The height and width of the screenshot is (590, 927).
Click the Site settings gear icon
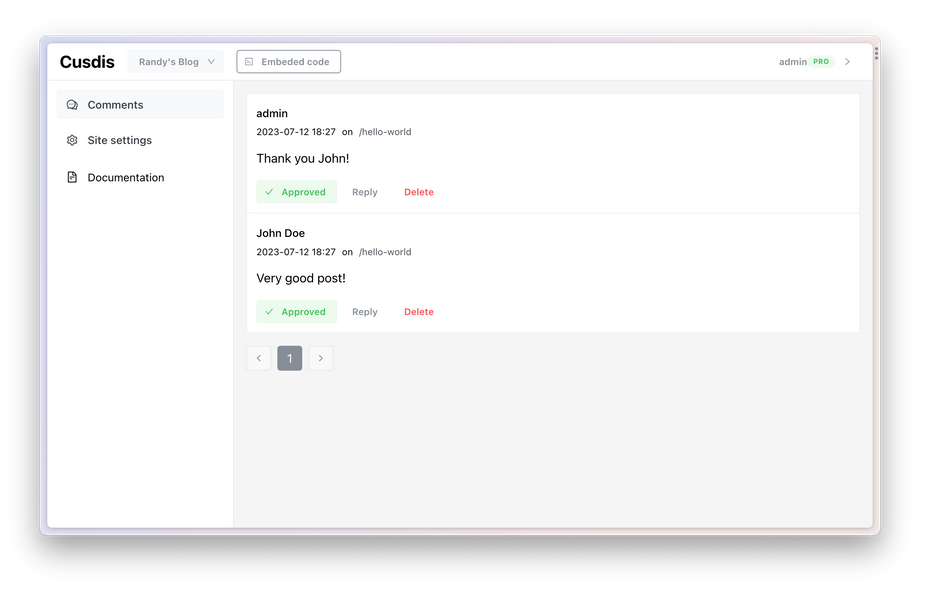(x=72, y=141)
